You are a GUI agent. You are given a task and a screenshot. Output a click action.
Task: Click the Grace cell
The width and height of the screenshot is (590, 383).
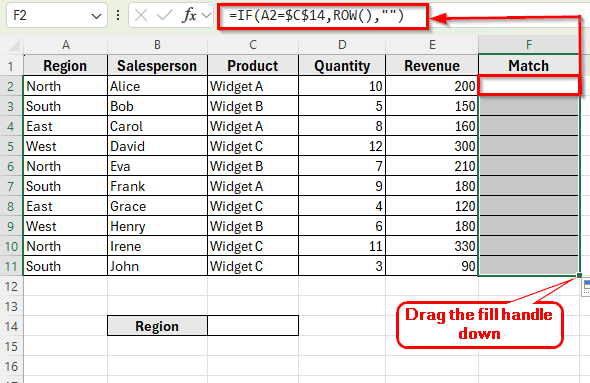[x=157, y=206]
